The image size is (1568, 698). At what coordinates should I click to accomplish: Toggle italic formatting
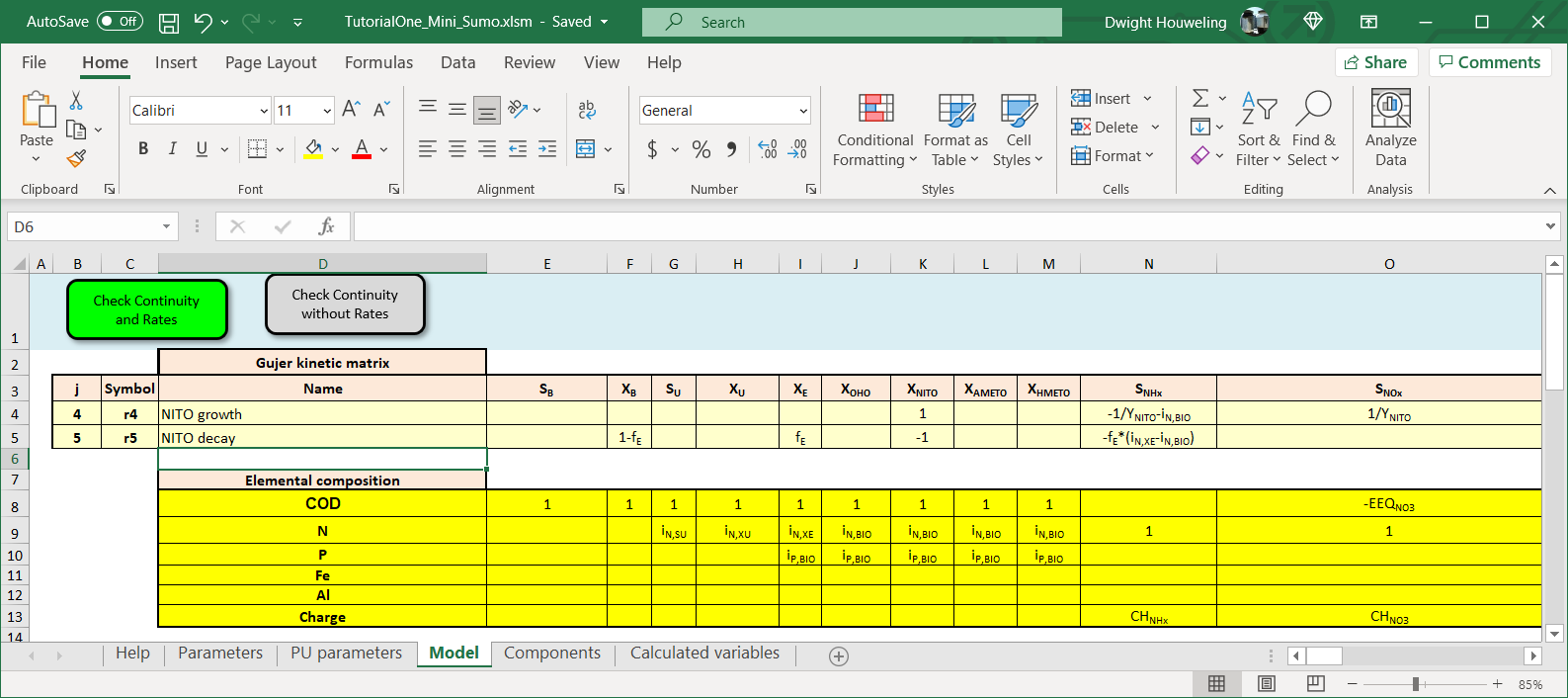[x=173, y=148]
